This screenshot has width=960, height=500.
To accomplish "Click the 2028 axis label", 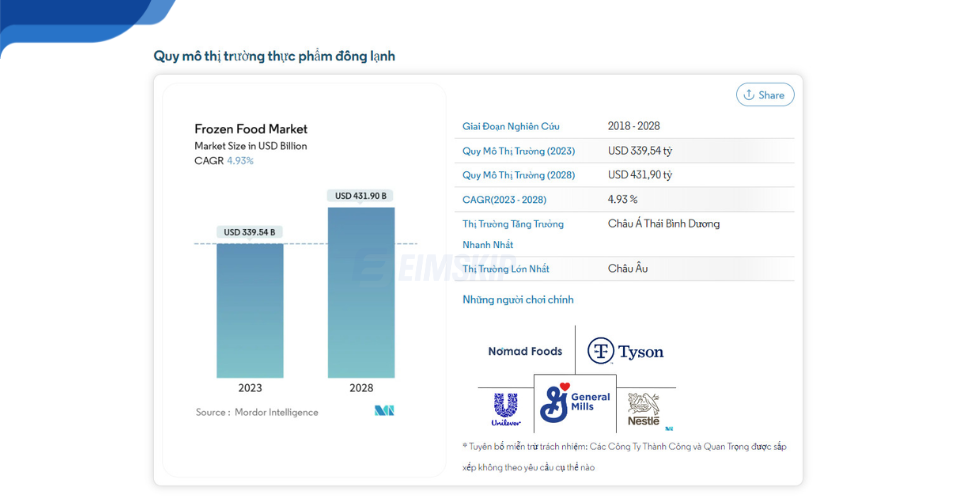I will click(x=361, y=388).
